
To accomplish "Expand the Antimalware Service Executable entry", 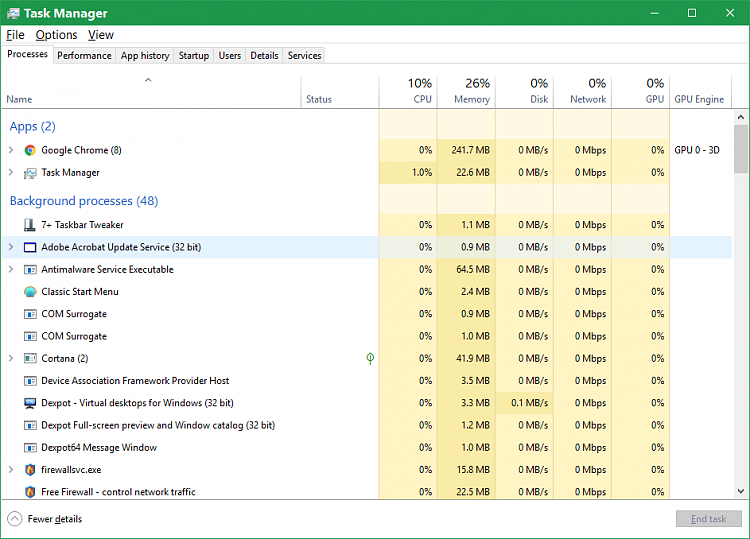I will point(11,270).
